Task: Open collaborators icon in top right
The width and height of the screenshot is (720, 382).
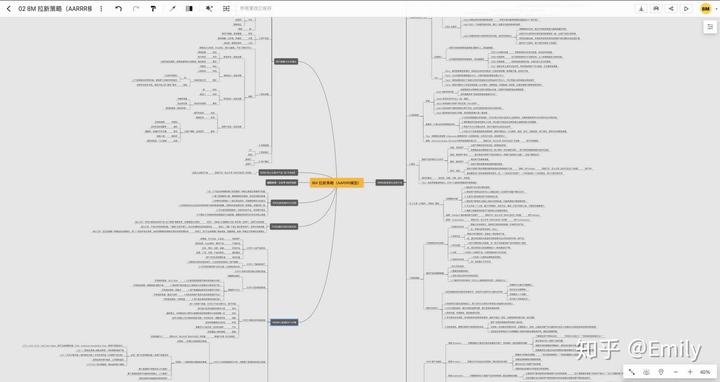Action: (656, 9)
